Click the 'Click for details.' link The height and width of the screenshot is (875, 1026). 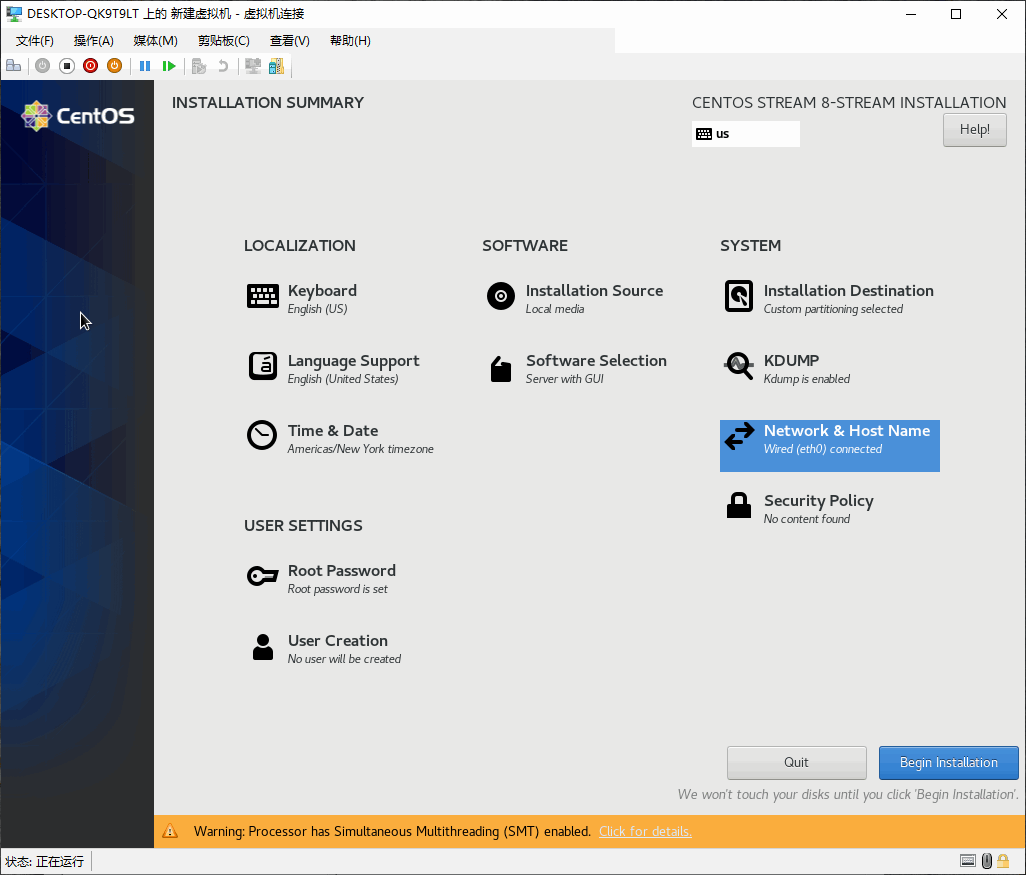coord(645,831)
